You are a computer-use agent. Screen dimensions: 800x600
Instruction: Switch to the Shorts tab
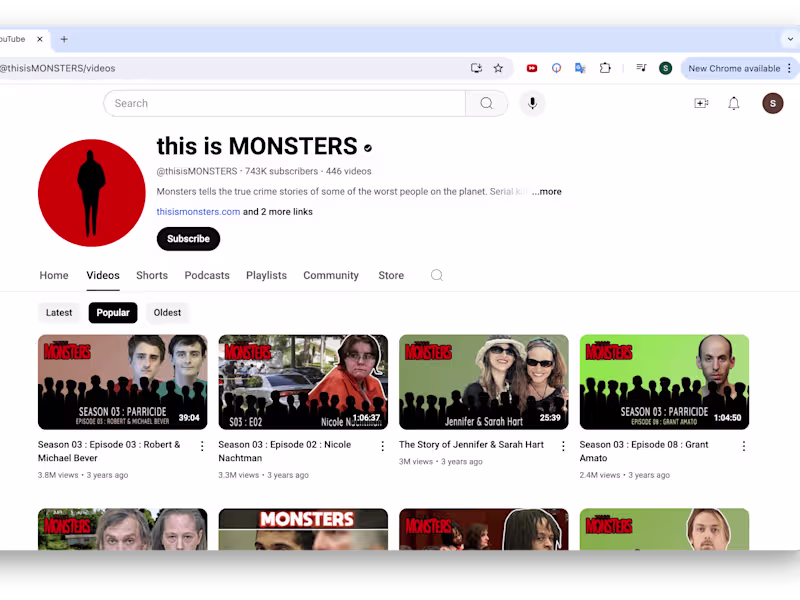(151, 275)
